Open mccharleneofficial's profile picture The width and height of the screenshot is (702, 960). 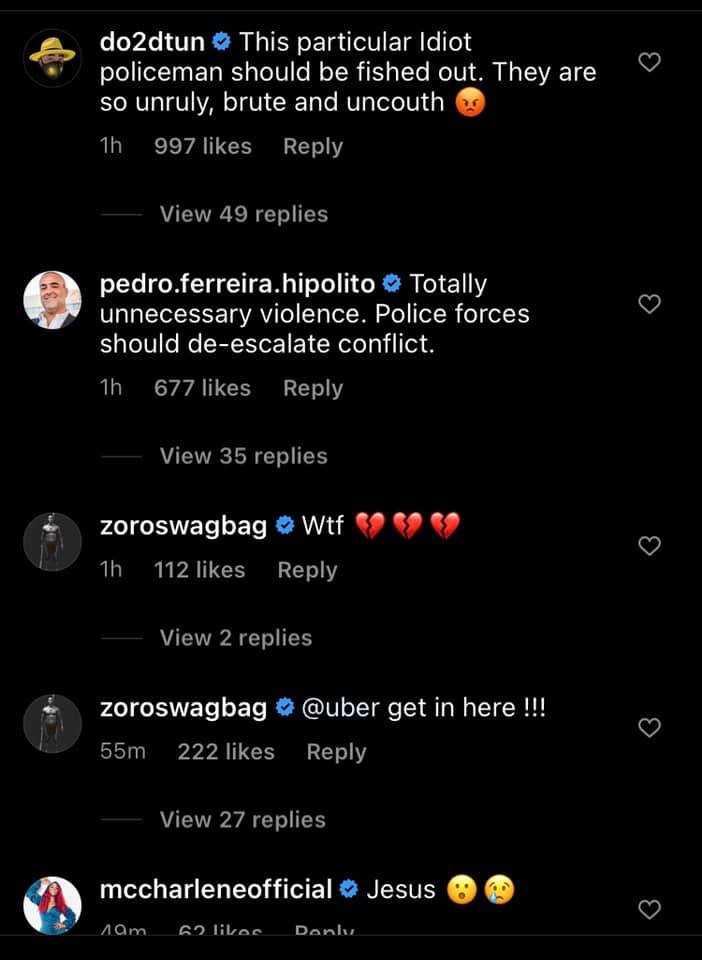(52, 905)
